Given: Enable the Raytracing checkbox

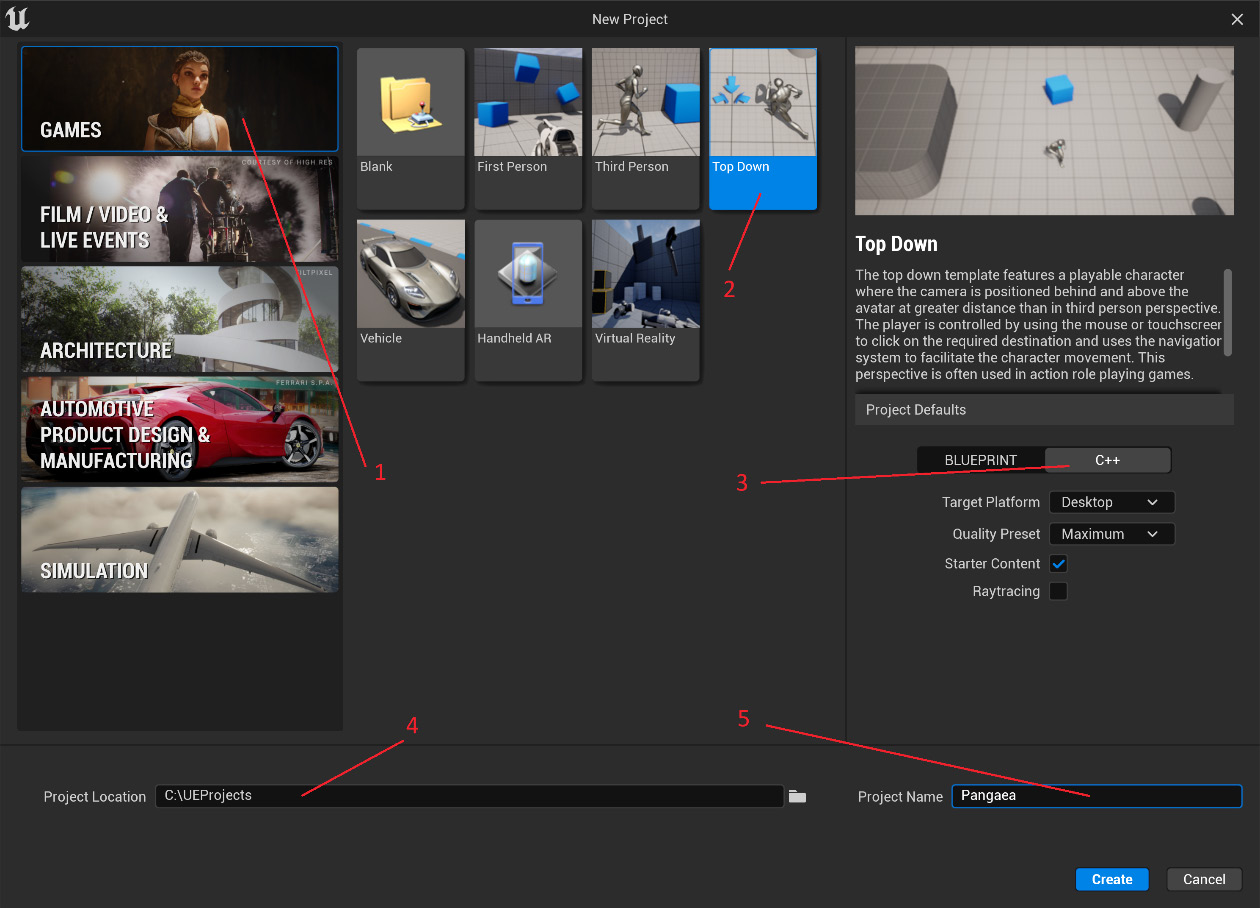Looking at the screenshot, I should (1058, 591).
